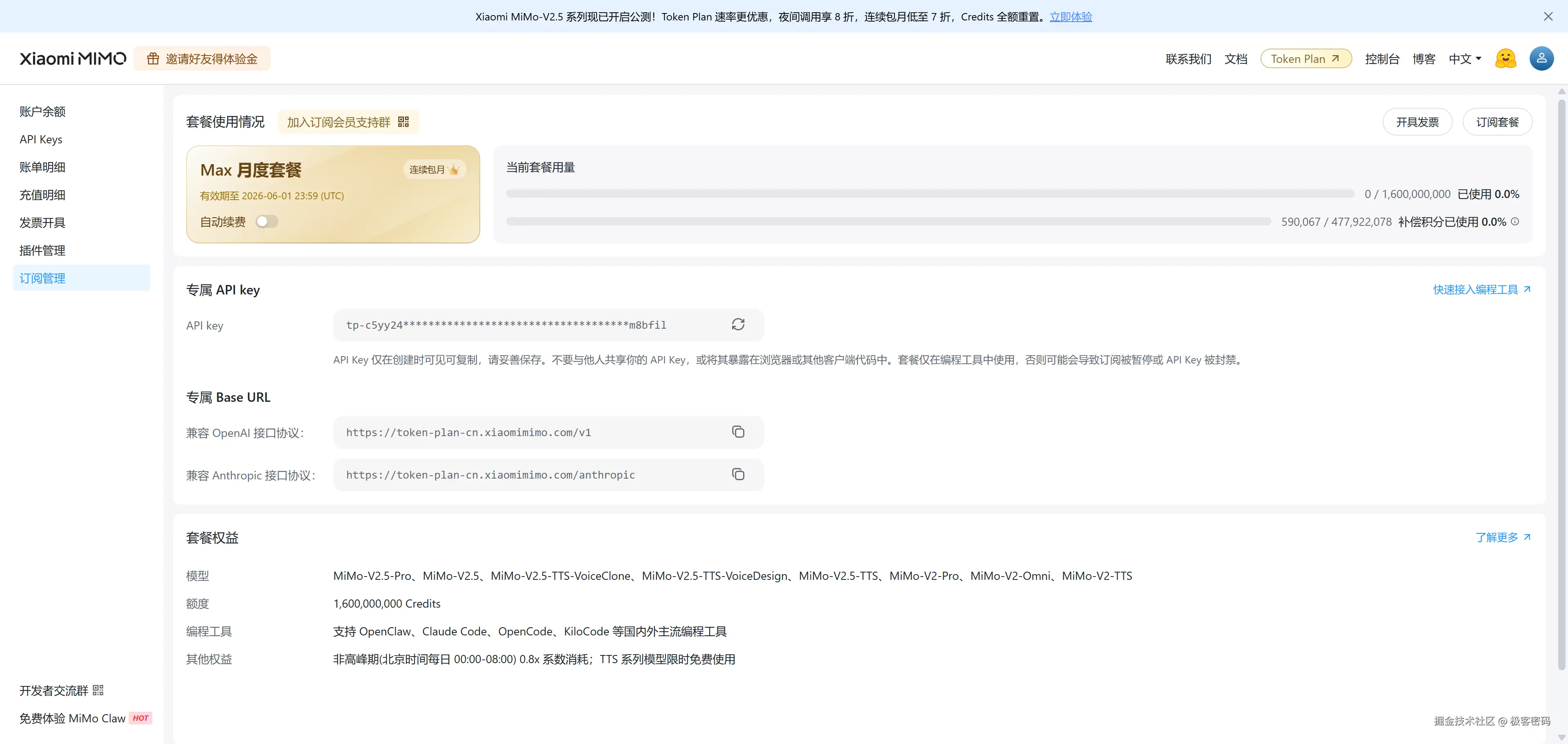Click the 非高峰期 0.8x 系数消耗 text
The image size is (1568, 744).
tap(534, 659)
